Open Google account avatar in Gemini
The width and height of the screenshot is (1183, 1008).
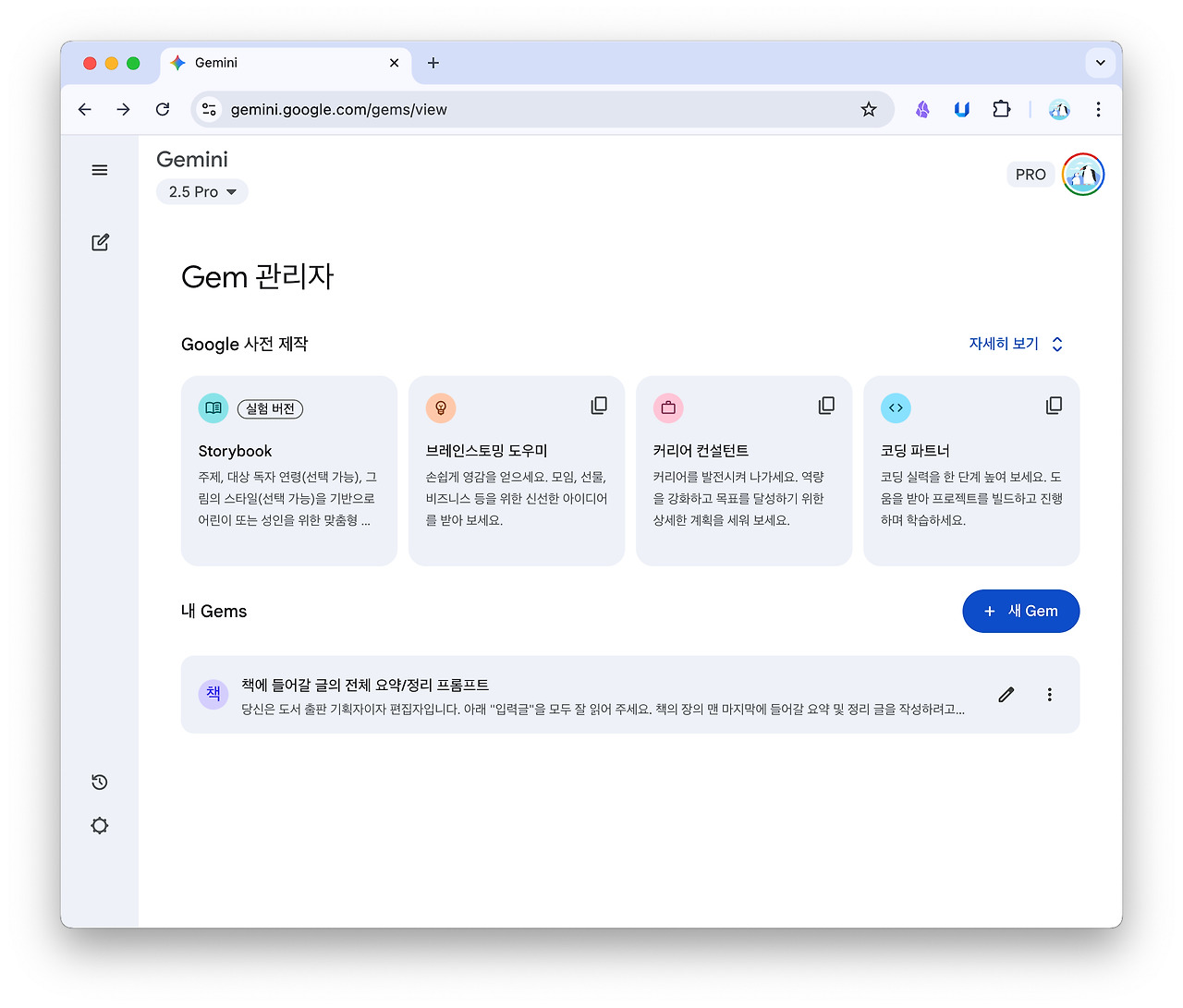1083,175
